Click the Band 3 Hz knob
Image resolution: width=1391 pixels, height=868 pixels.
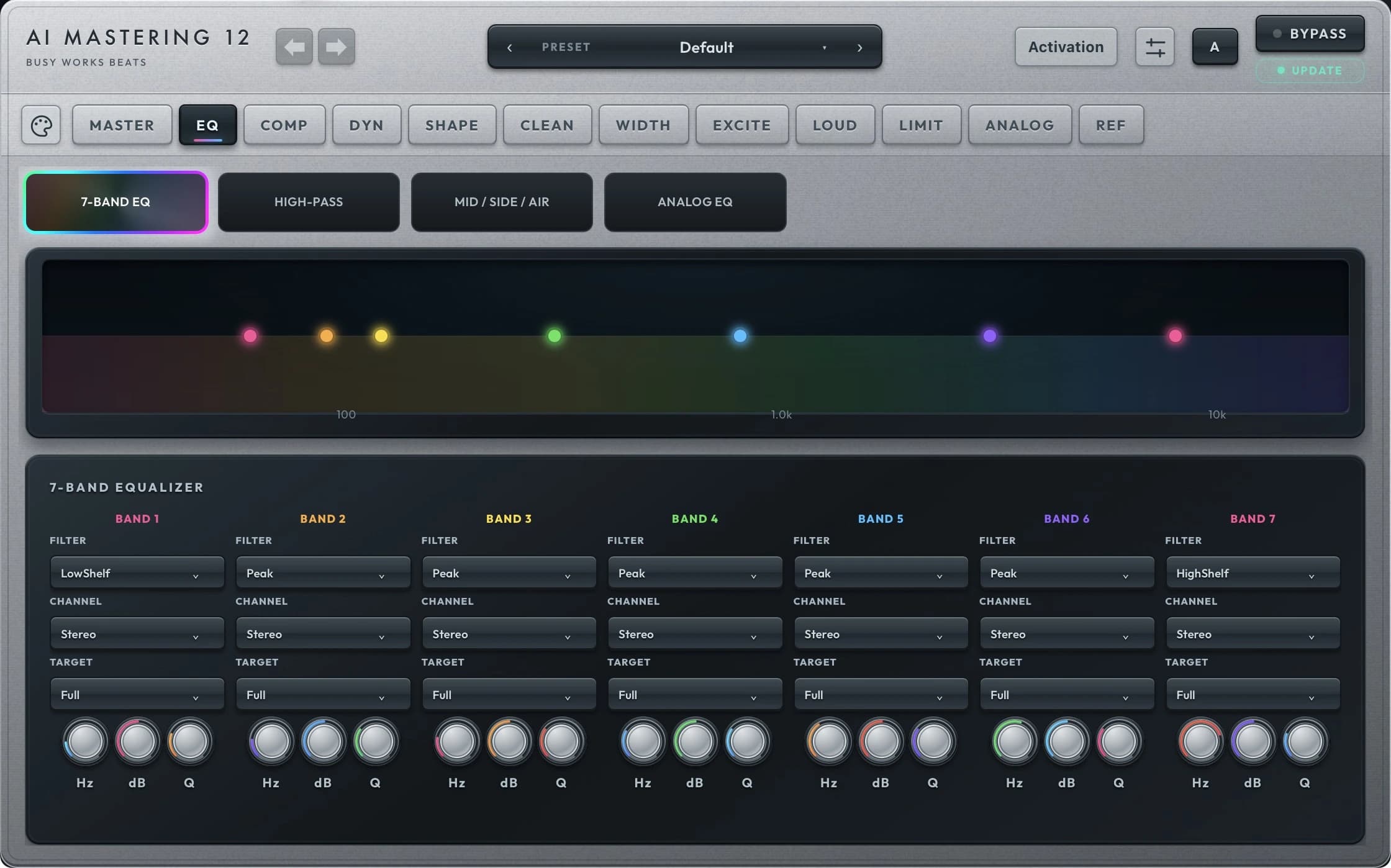click(456, 741)
